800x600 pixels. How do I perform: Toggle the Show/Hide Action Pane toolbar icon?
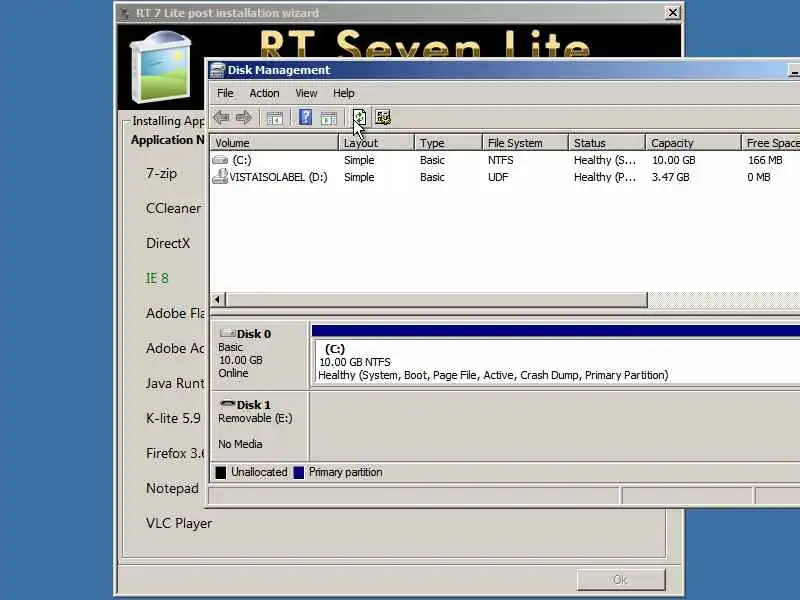(329, 118)
